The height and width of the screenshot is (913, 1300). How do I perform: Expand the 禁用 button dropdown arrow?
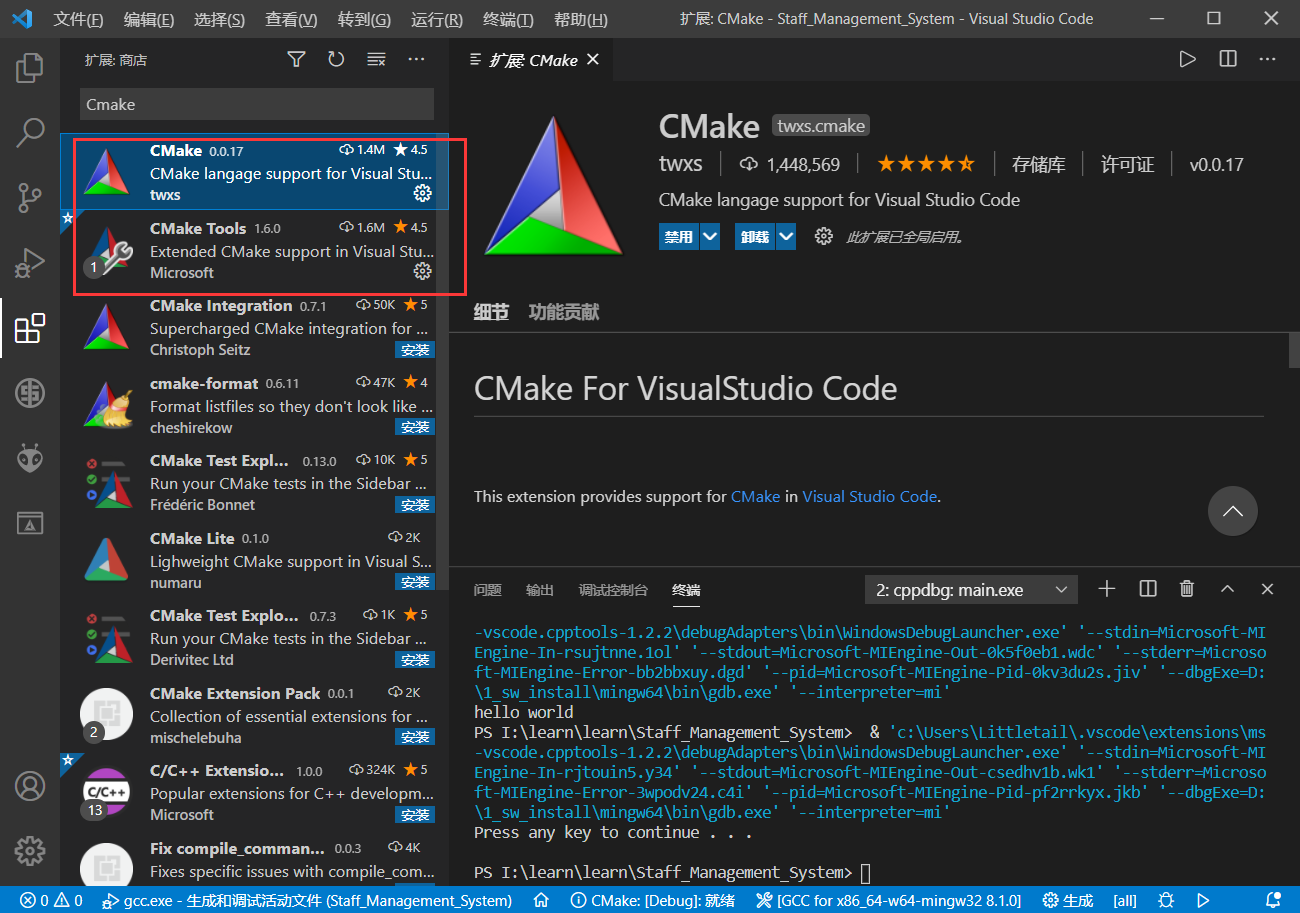[710, 237]
